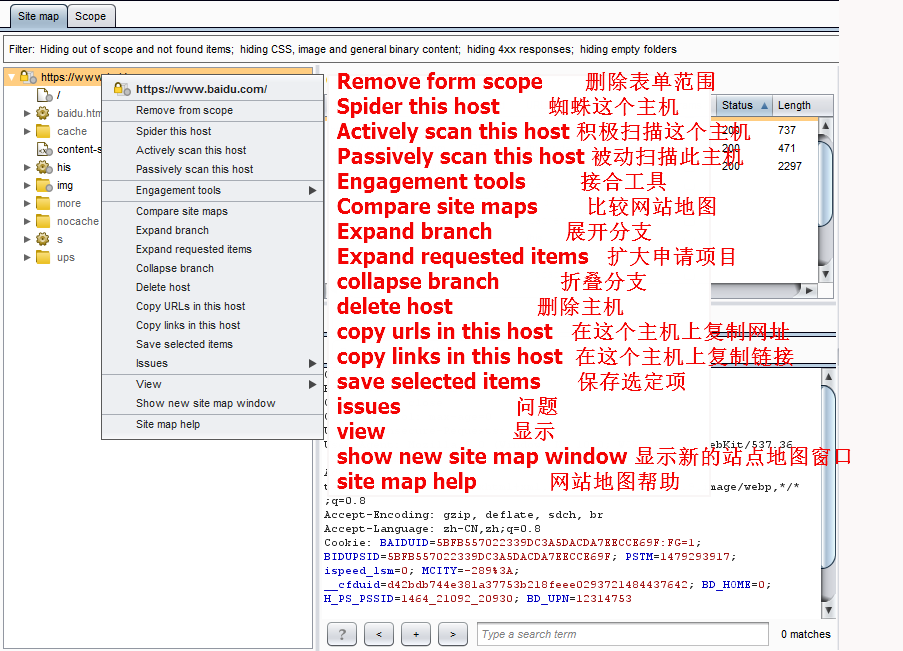Click the content-s file icon
This screenshot has height=651, width=903.
44,149
